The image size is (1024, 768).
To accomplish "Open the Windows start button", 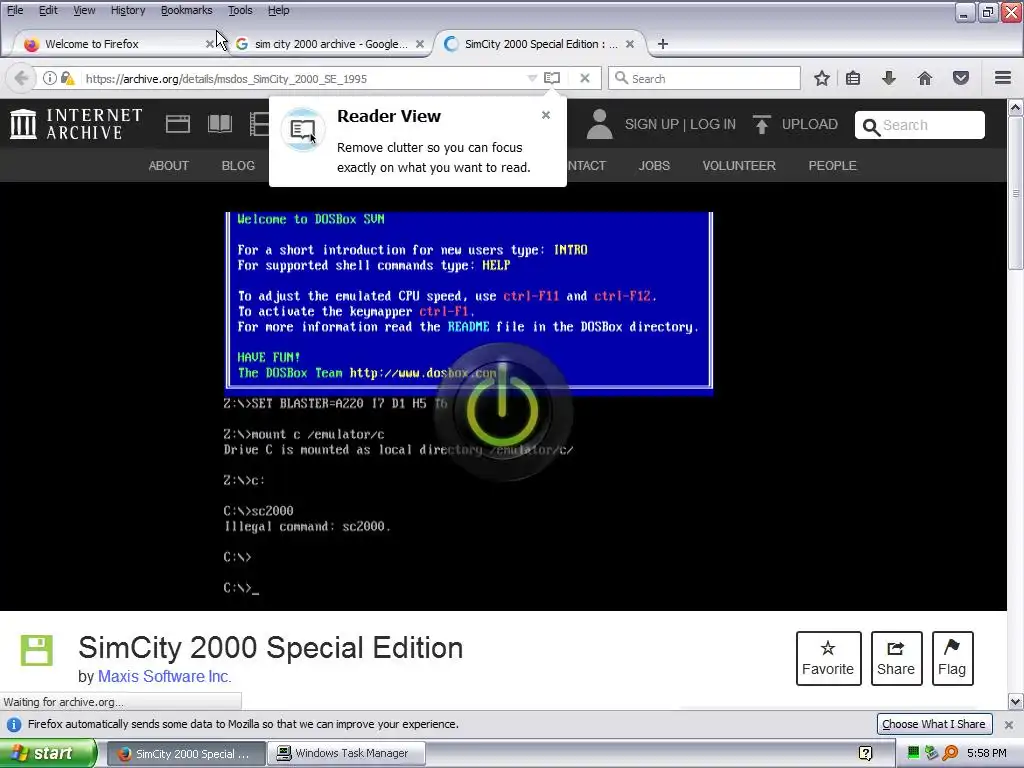I will coord(48,753).
